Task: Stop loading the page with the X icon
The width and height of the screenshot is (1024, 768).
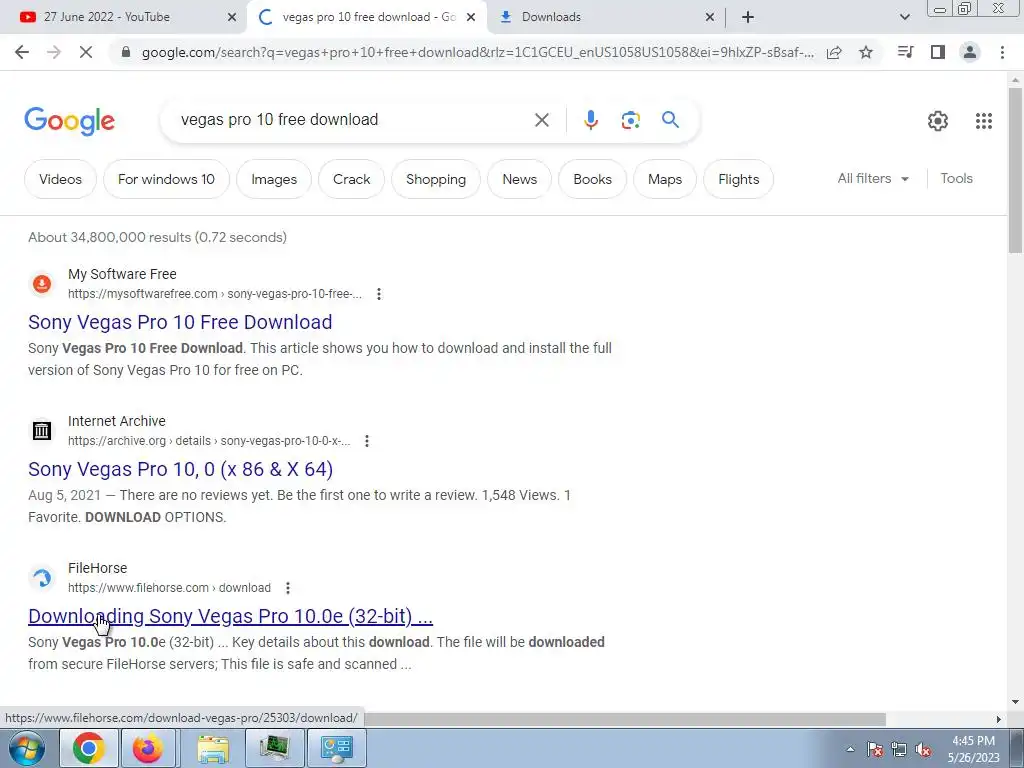Action: [x=86, y=52]
